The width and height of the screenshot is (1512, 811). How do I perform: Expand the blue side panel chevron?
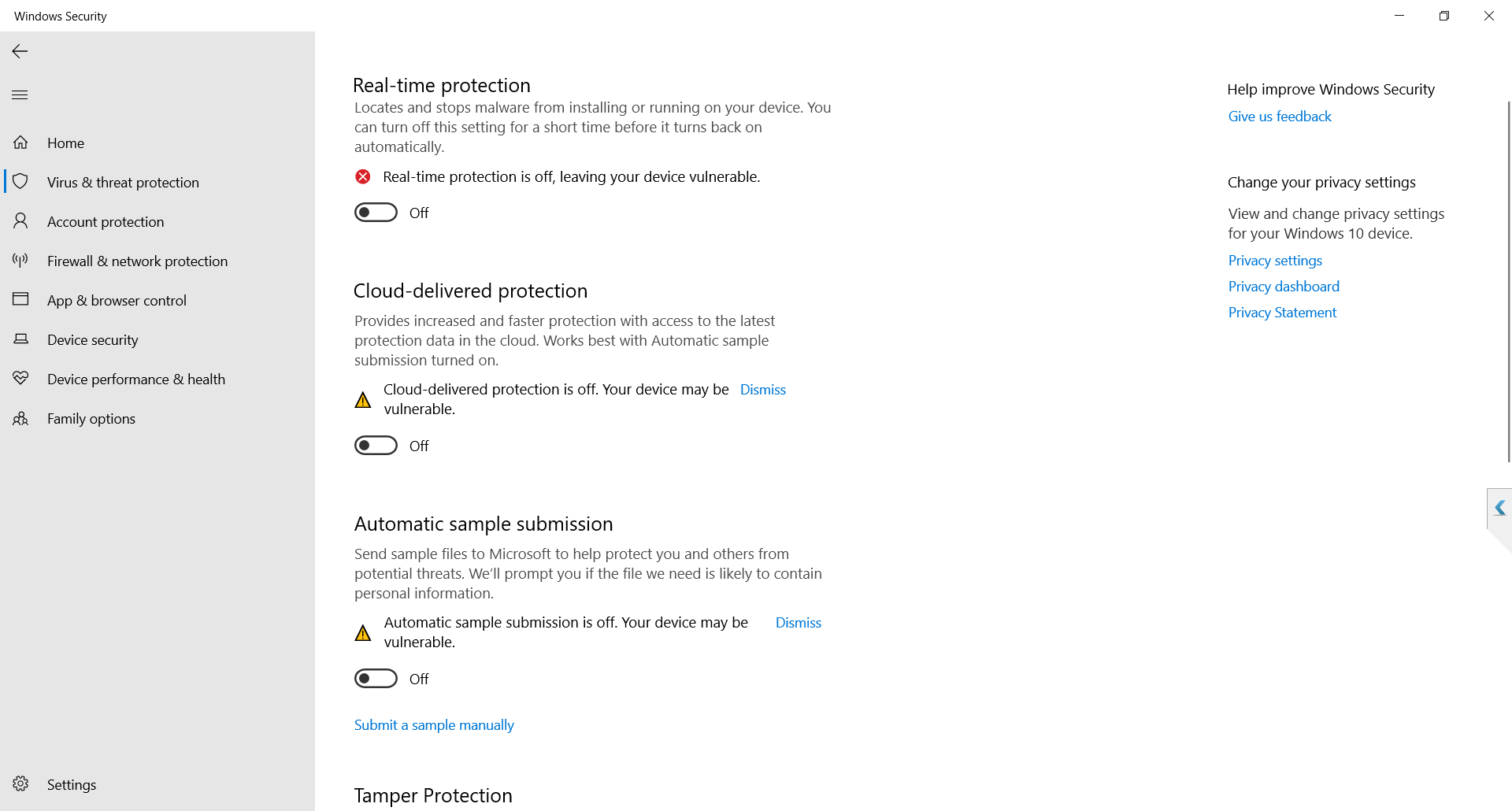point(1499,509)
